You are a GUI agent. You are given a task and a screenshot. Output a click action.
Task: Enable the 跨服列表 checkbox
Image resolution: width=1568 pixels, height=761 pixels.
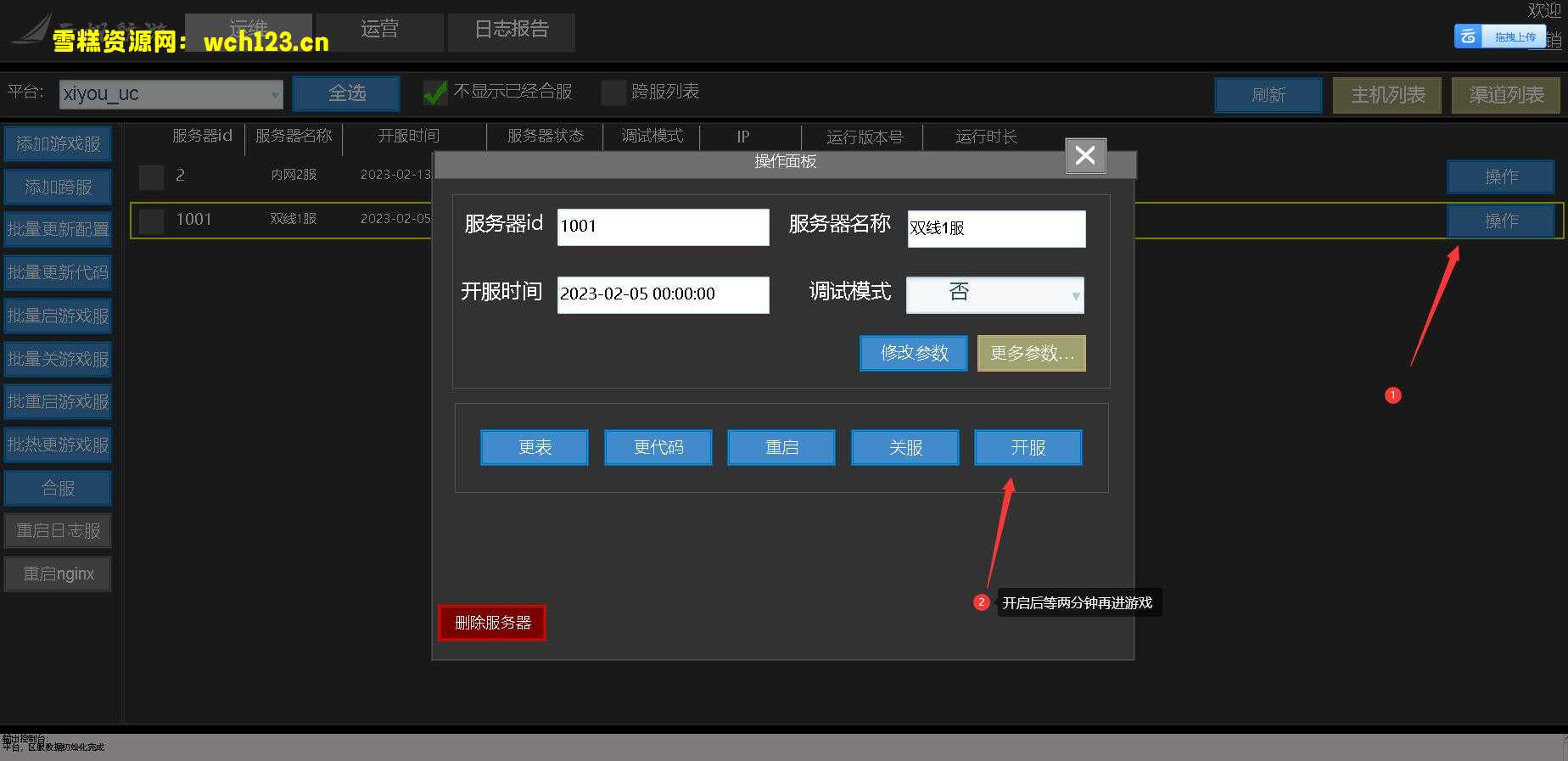pyautogui.click(x=613, y=92)
